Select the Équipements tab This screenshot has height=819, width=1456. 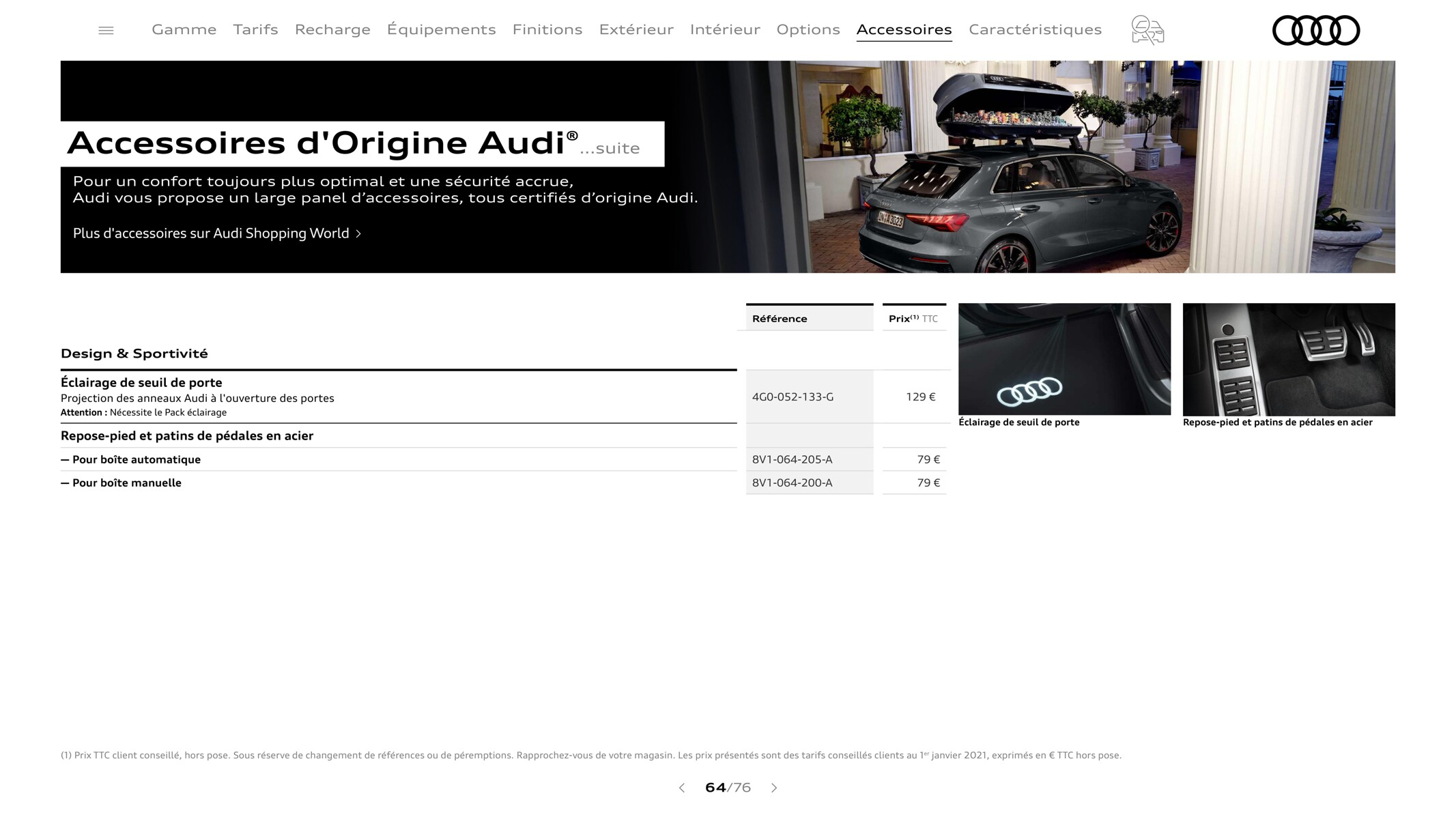[441, 29]
